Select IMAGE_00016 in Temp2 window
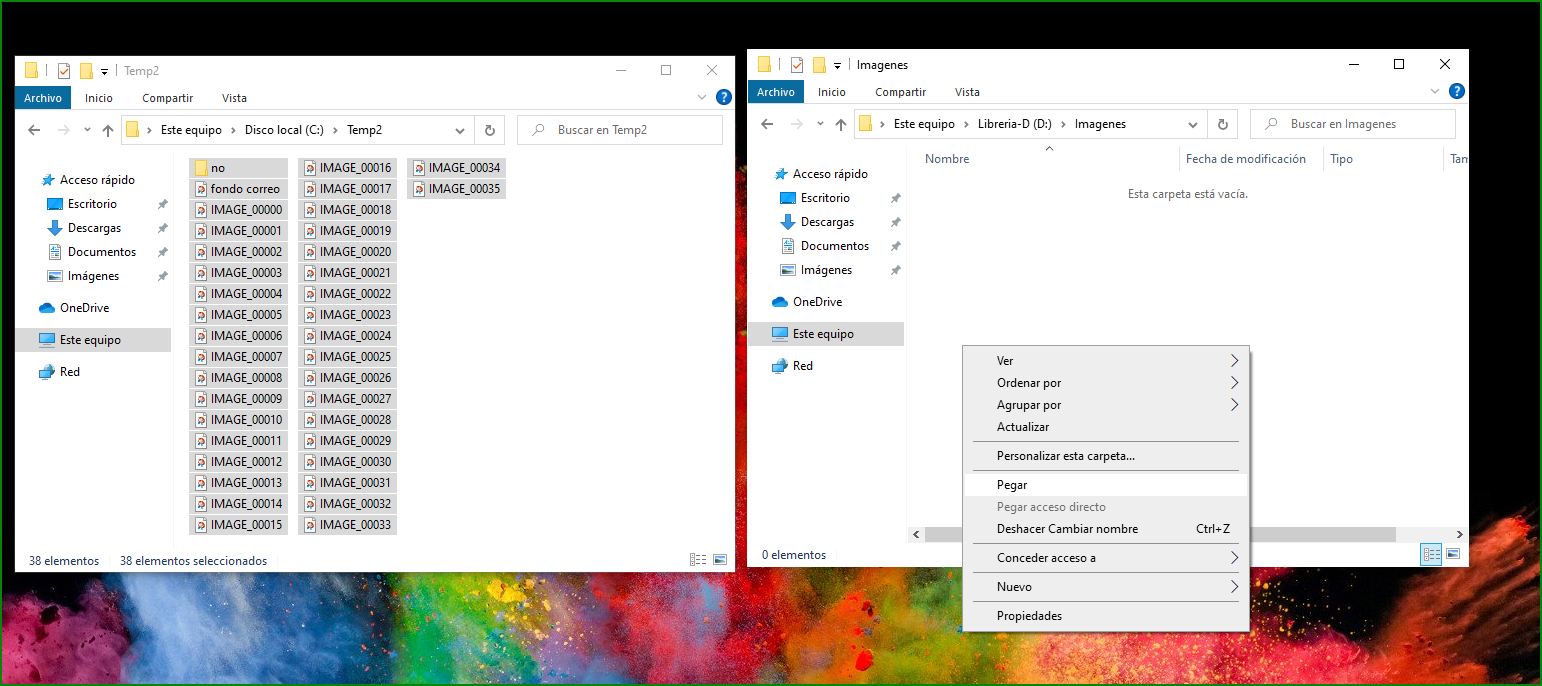Image resolution: width=1542 pixels, height=686 pixels. click(x=347, y=168)
